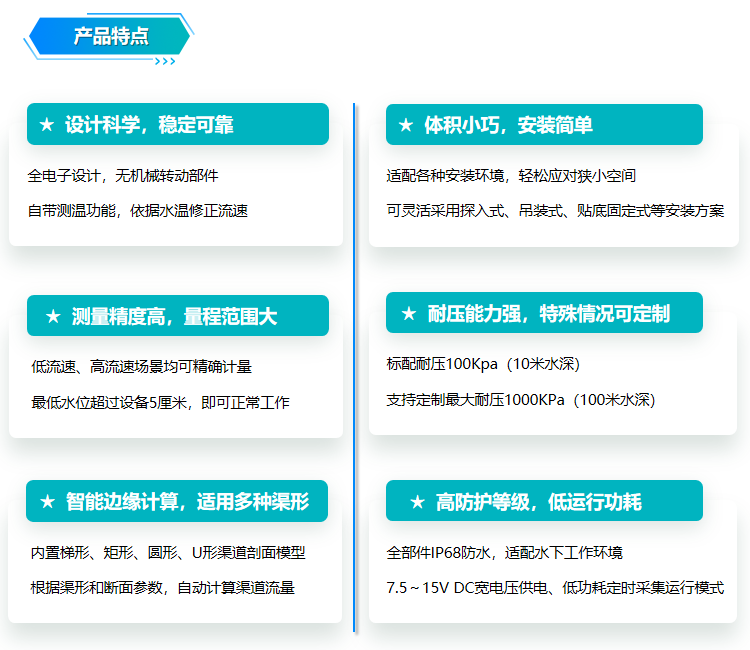Click the text 支持定制最大耐压1000KPa（100米水深）

(x=521, y=399)
